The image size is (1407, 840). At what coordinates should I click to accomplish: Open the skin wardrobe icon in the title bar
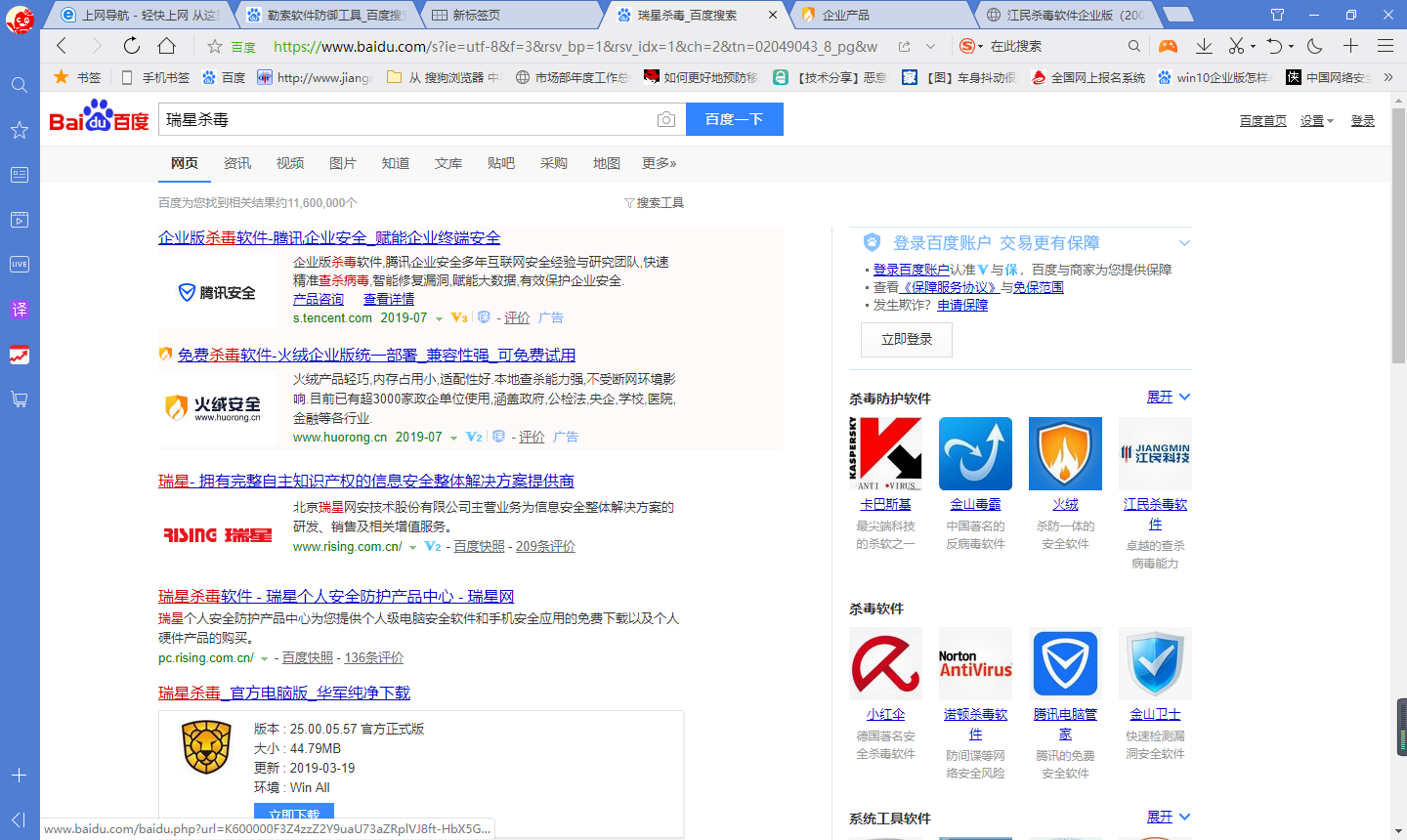click(1277, 15)
